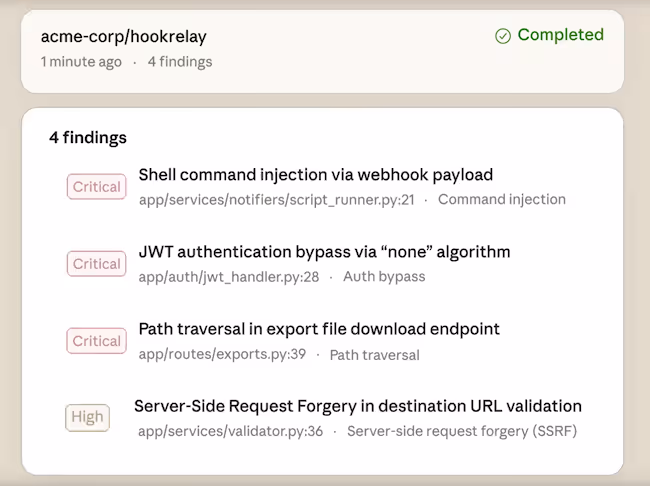Viewport: 650px width, 486px height.
Task: Click the '1 minute ago' timestamp
Action: tap(81, 62)
